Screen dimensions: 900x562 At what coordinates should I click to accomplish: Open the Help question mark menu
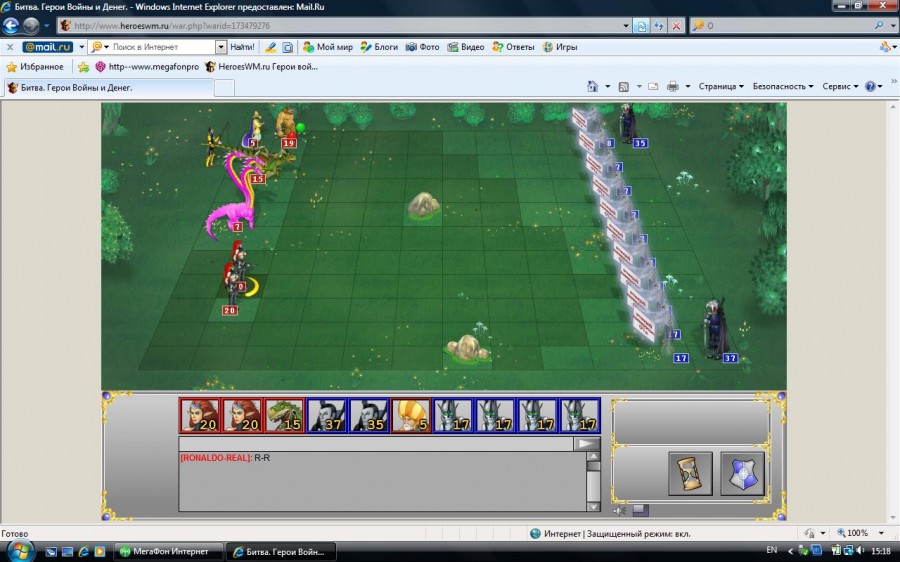pos(874,87)
